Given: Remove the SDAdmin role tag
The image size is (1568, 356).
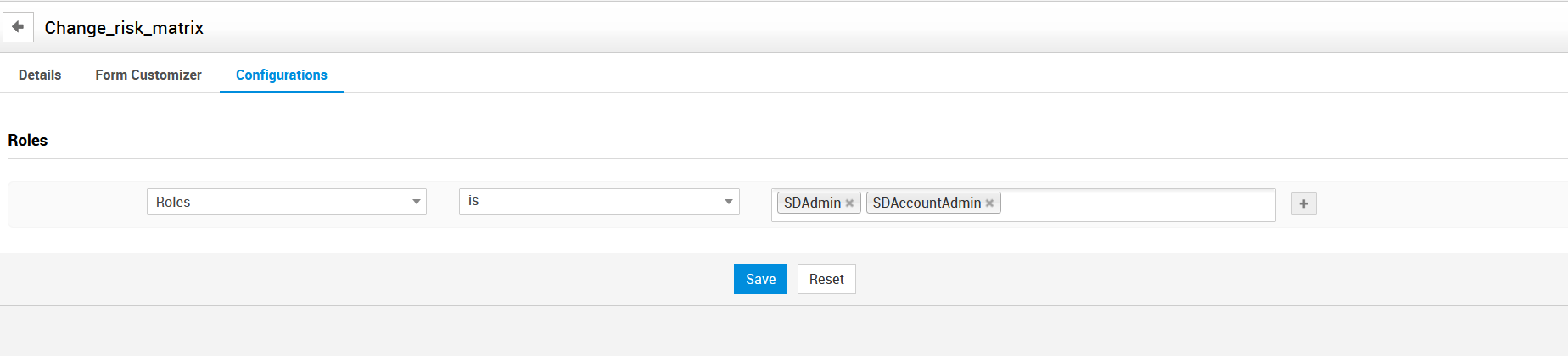Looking at the screenshot, I should [849, 203].
